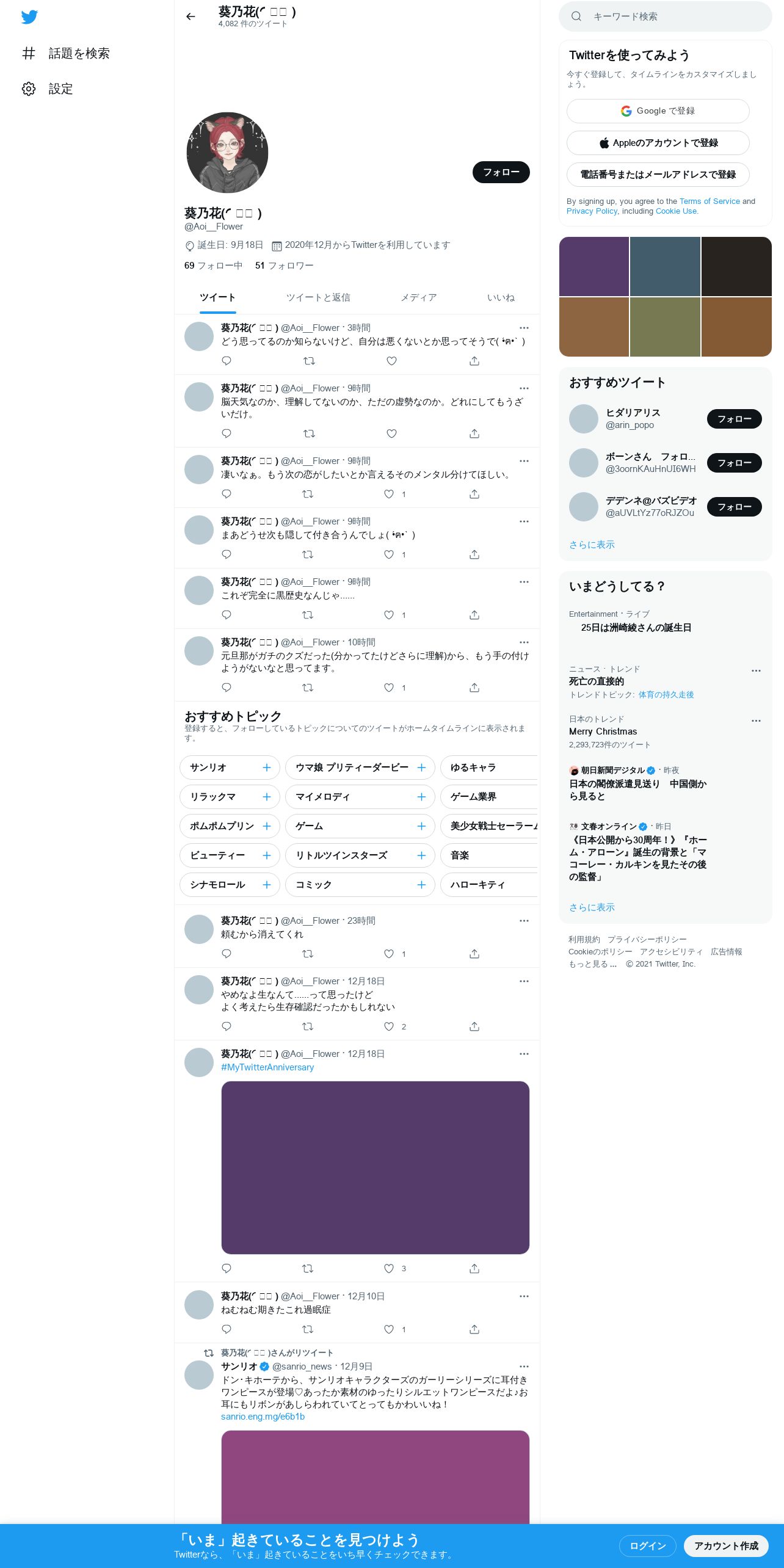This screenshot has width=784, height=1568.
Task: Open the #MyTwitterAnniversary hashtag
Action: point(267,1067)
